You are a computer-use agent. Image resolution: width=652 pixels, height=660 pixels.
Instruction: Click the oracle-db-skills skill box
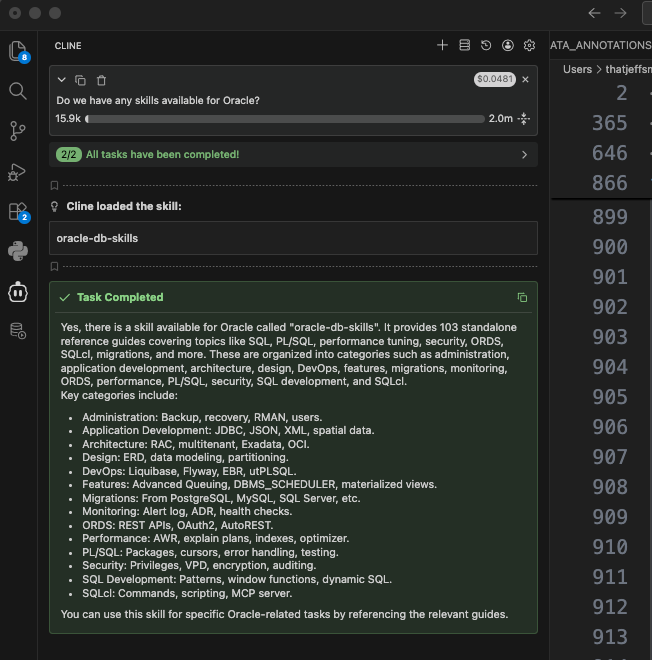click(293, 238)
